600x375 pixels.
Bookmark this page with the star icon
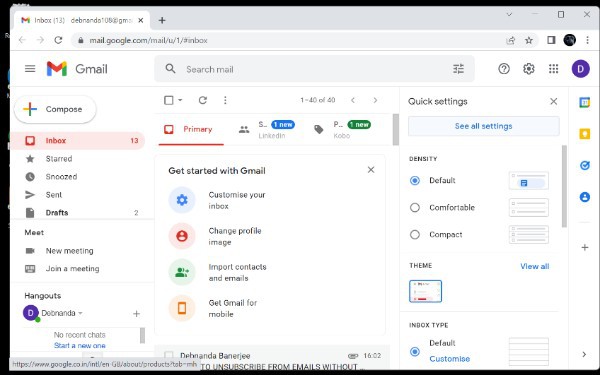tap(529, 40)
